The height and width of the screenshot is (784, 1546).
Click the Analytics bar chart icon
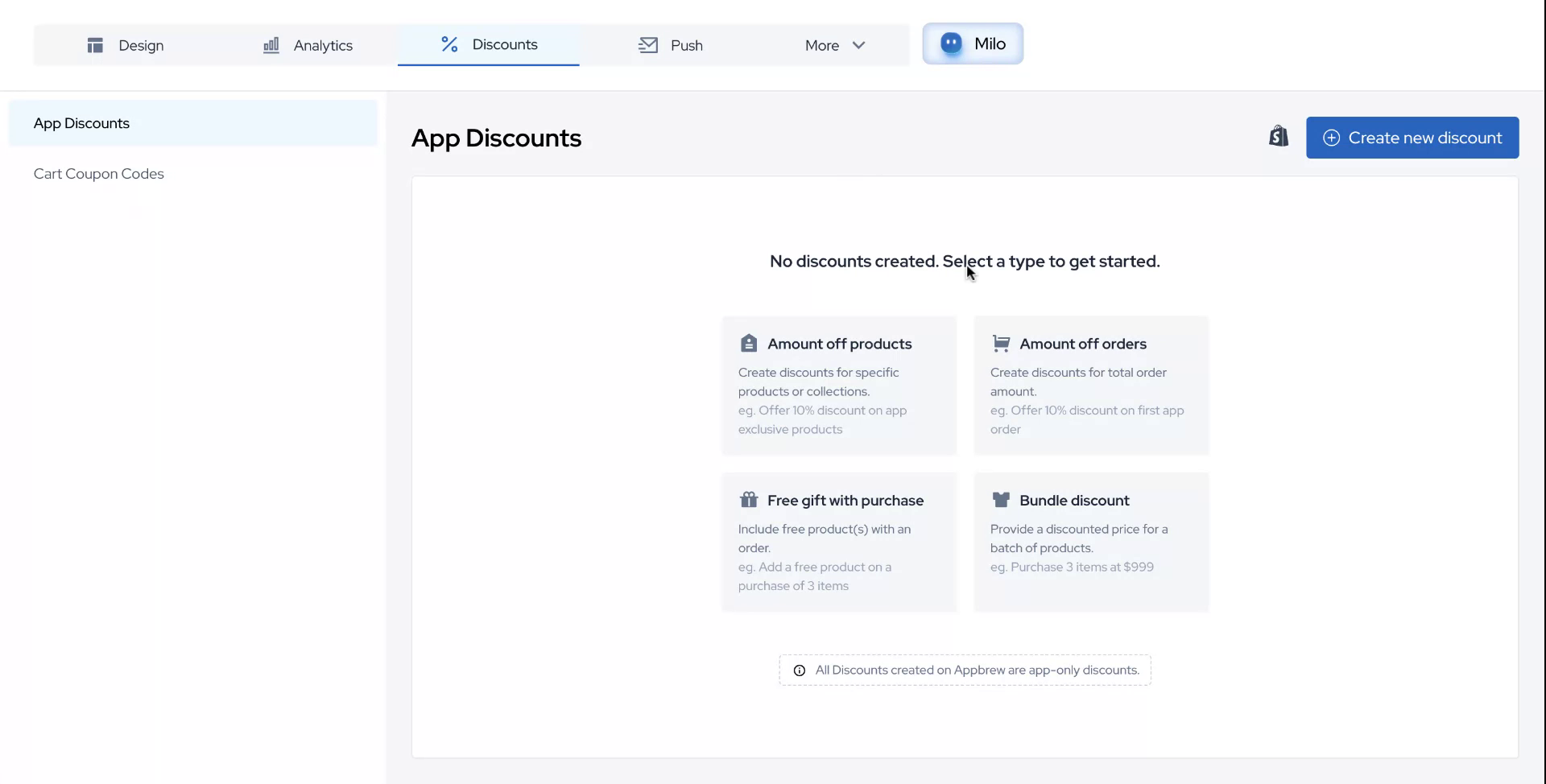tap(271, 45)
